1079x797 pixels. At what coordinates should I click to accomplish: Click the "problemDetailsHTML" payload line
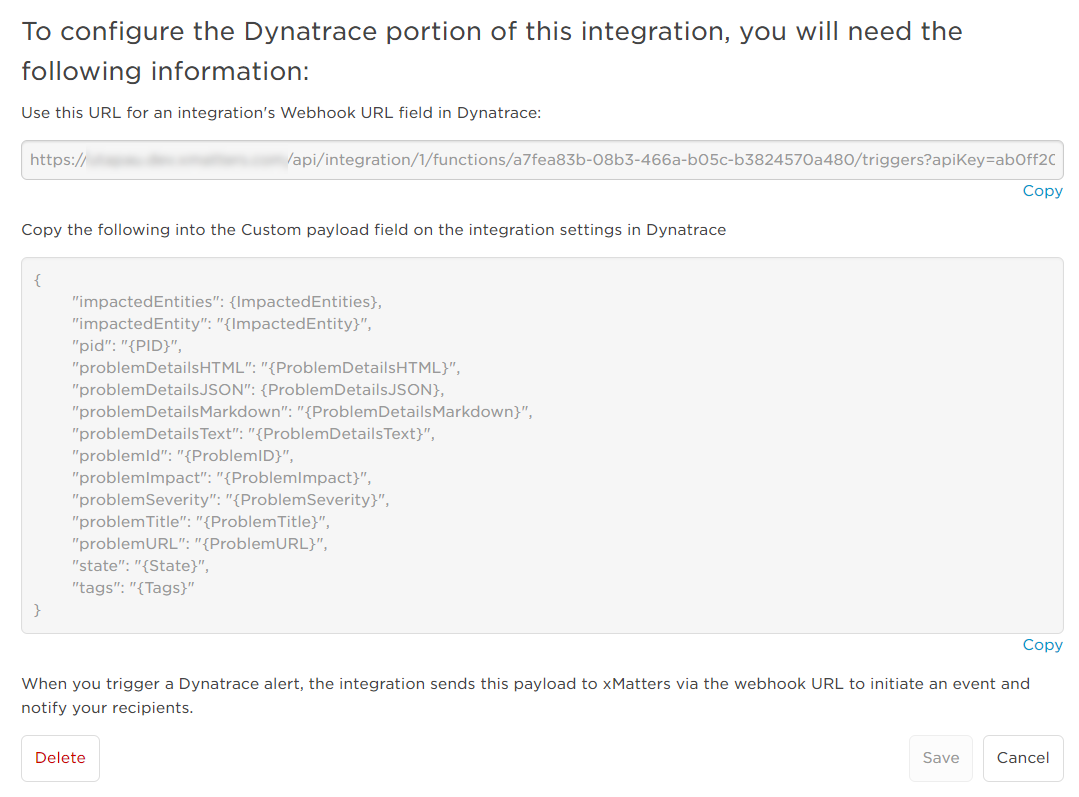[x=266, y=368]
